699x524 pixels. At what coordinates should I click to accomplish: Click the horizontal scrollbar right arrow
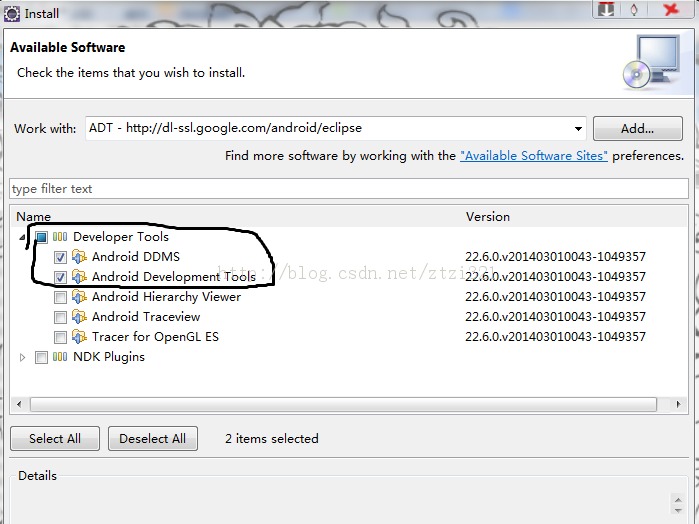click(678, 404)
